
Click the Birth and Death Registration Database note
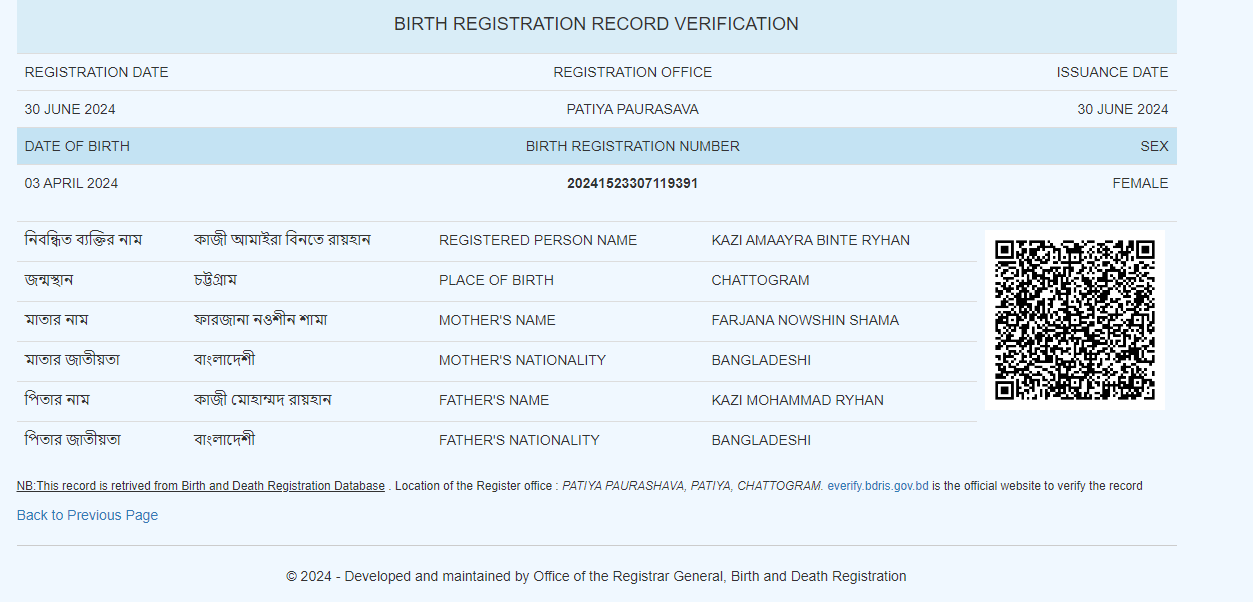tap(200, 486)
